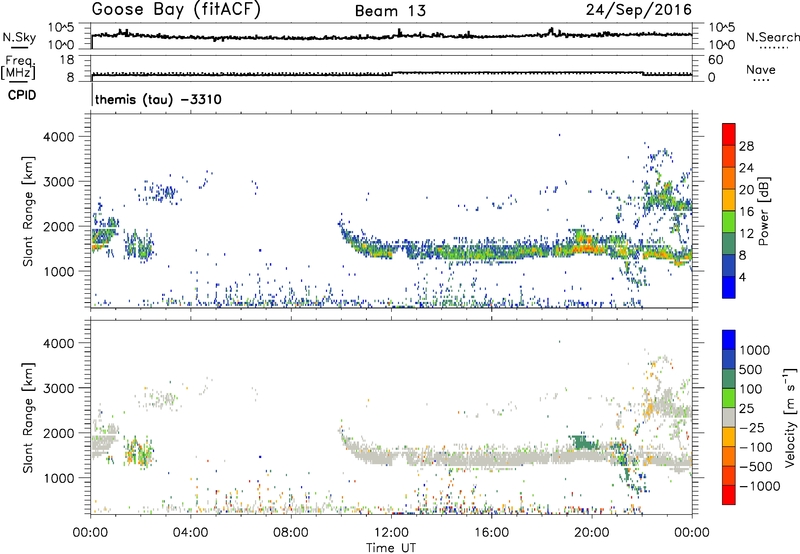
Task: Click the date "24/Sep/2016"
Action: (639, 10)
